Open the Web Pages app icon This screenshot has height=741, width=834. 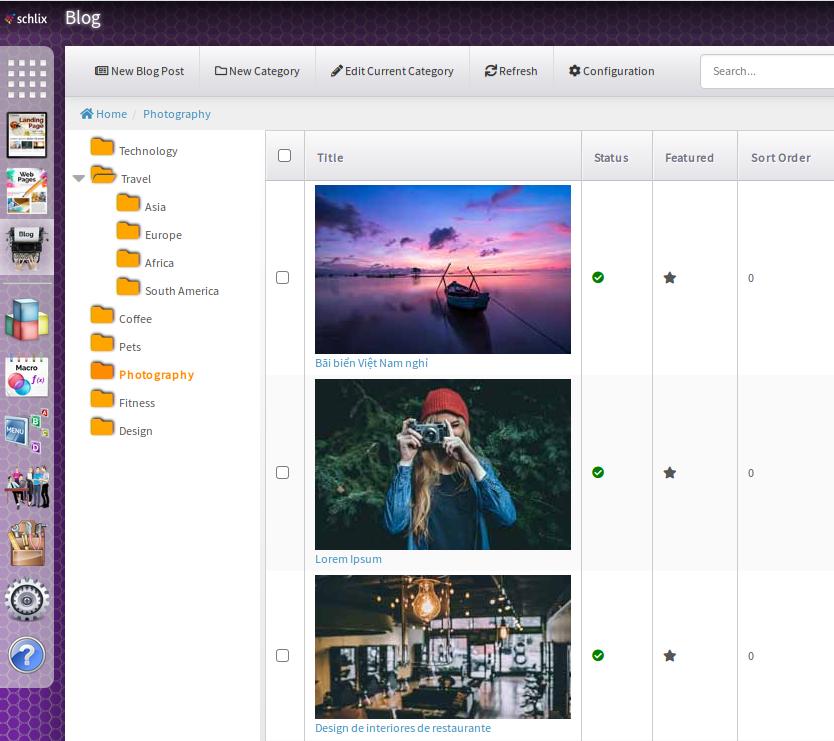coord(27,190)
